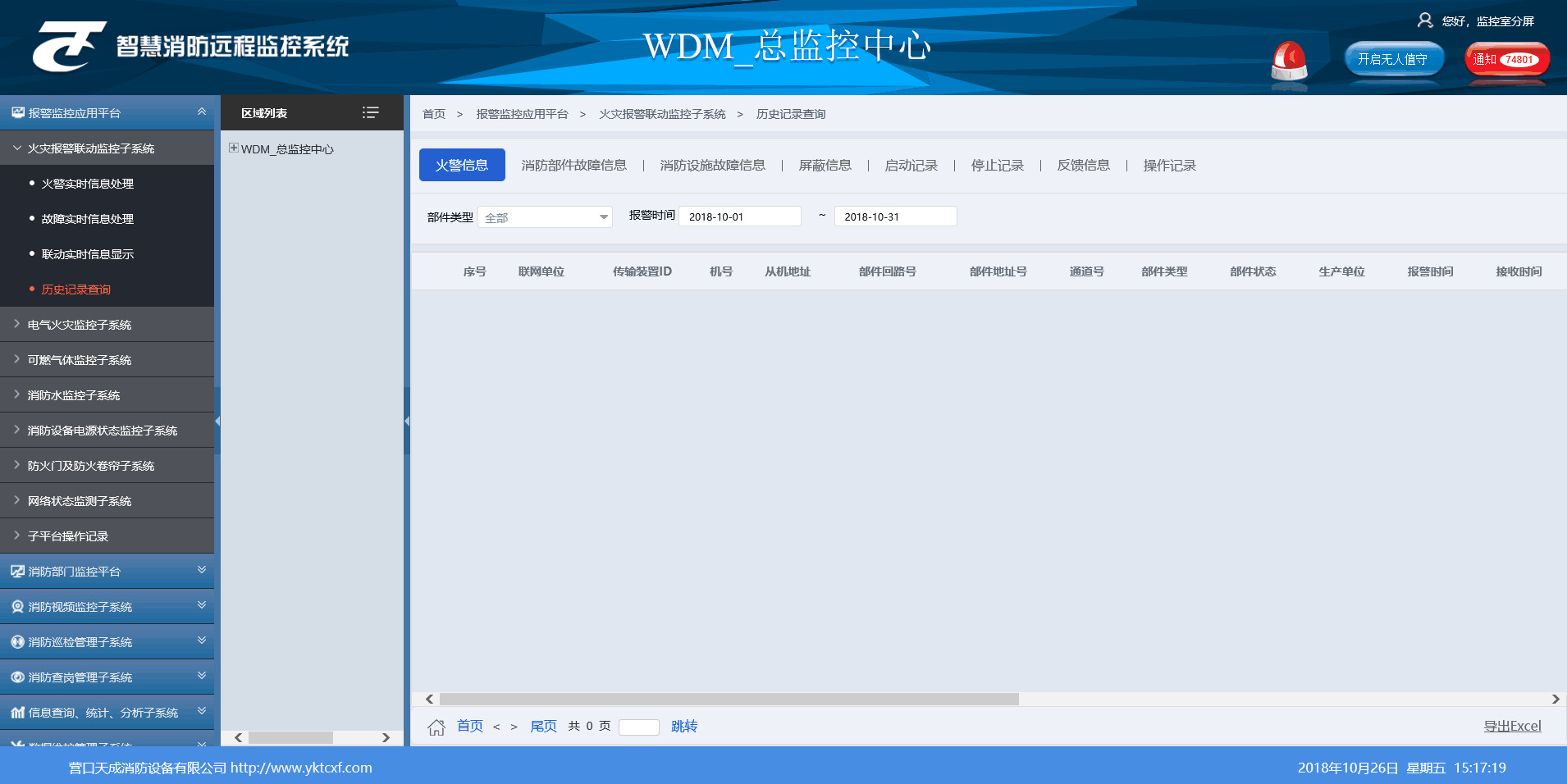Switch to the 启动记录 tab

point(911,166)
